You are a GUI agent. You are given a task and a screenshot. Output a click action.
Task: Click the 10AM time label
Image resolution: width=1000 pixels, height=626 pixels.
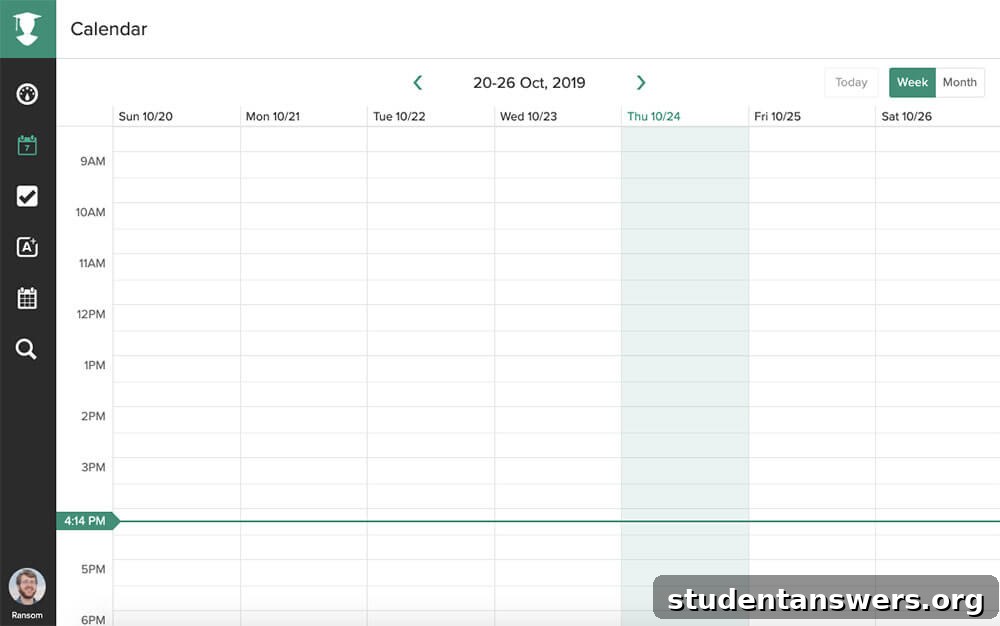click(x=91, y=212)
